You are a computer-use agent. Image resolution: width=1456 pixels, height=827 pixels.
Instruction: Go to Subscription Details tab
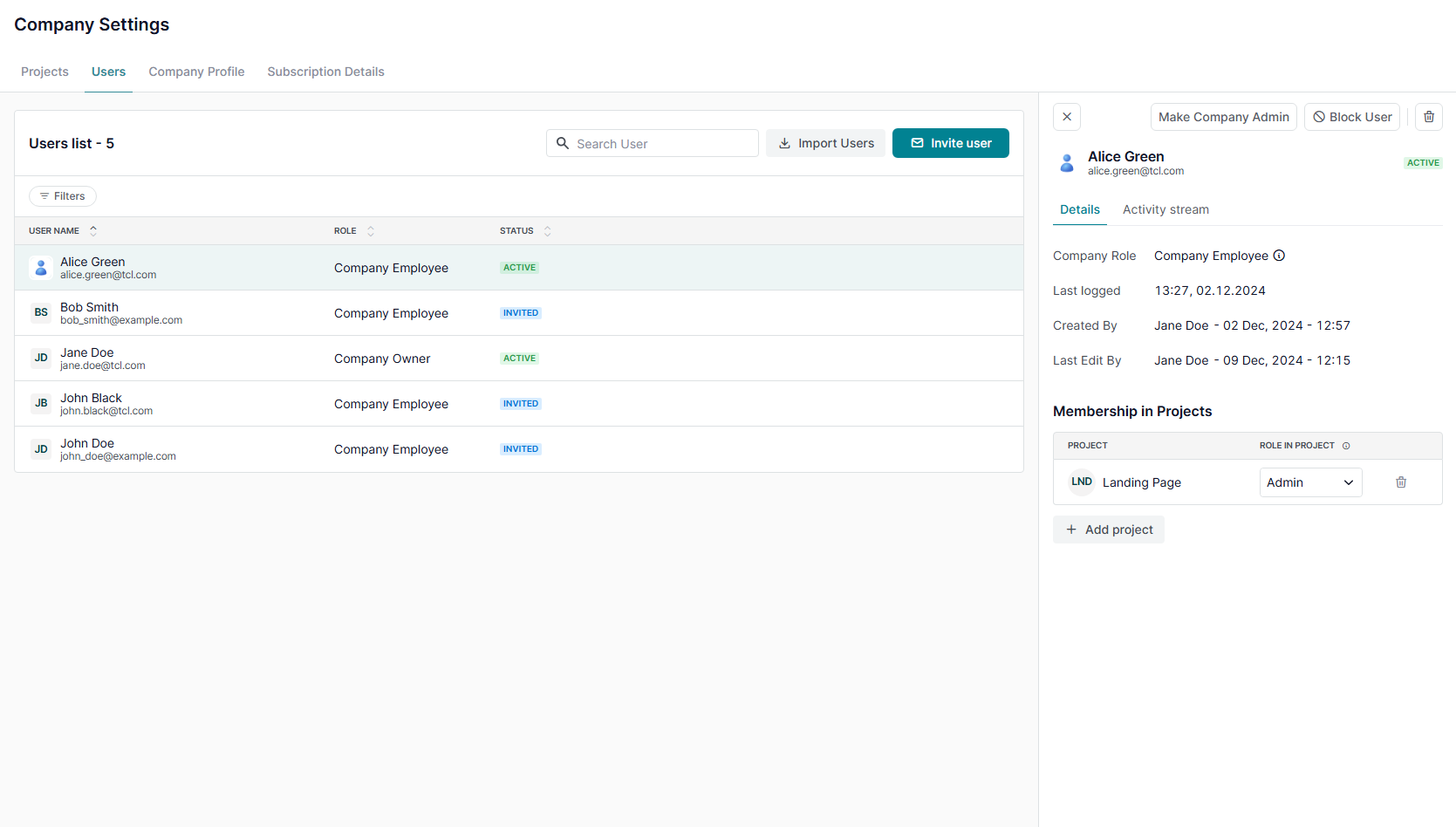[325, 72]
